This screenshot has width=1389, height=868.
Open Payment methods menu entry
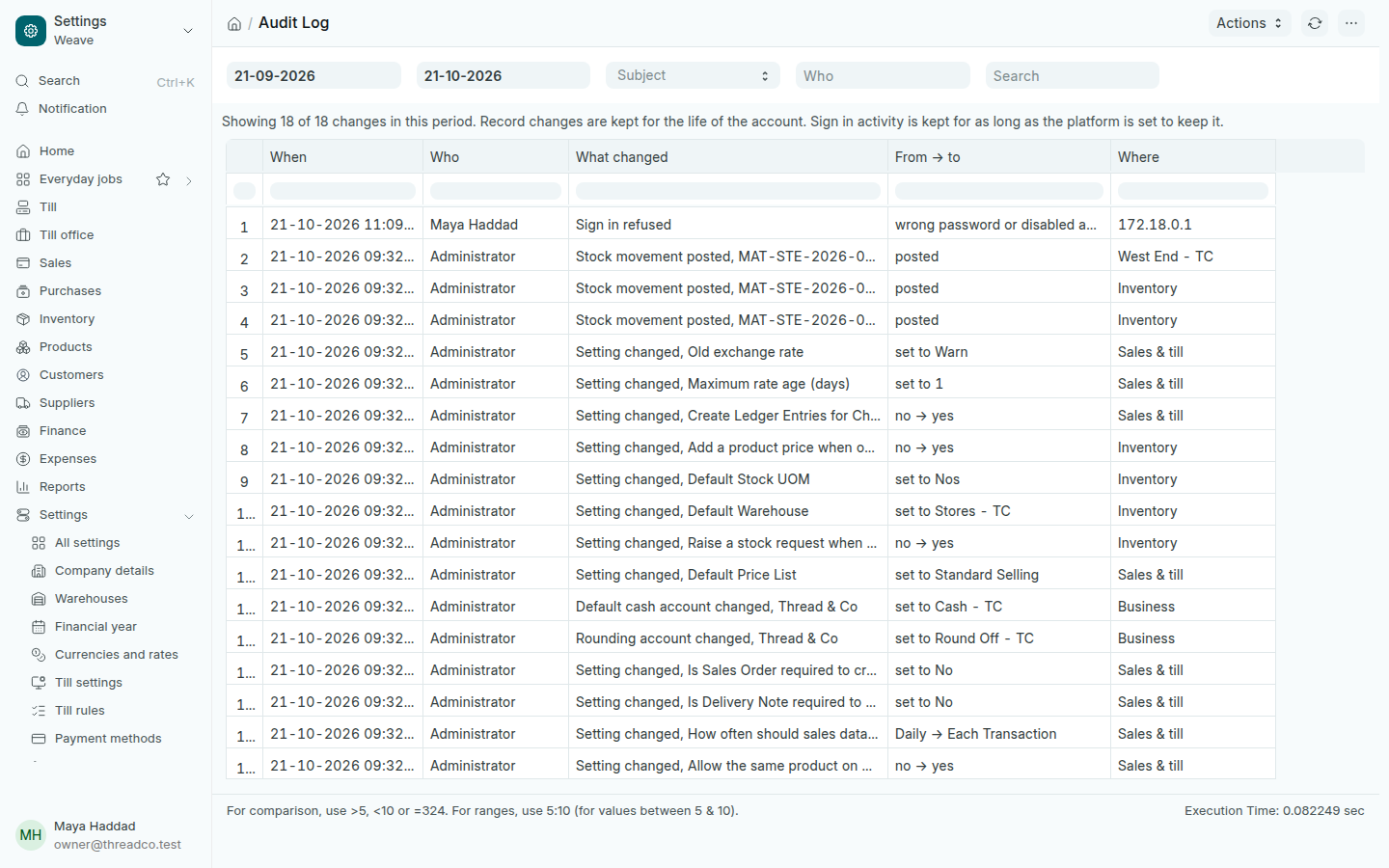click(x=108, y=739)
